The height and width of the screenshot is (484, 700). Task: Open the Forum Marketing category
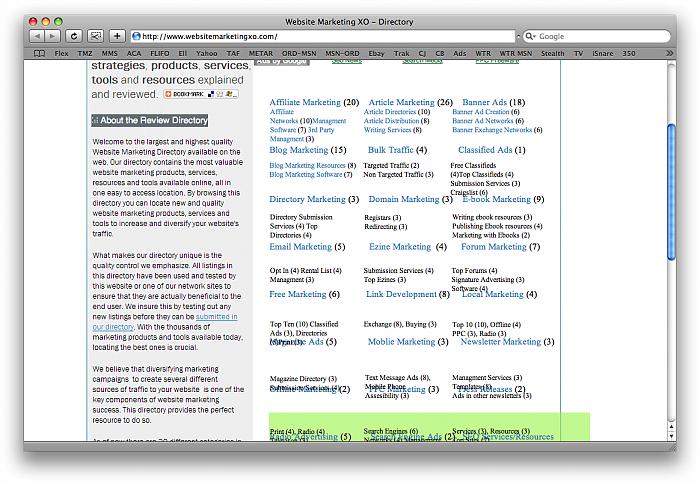(x=494, y=247)
